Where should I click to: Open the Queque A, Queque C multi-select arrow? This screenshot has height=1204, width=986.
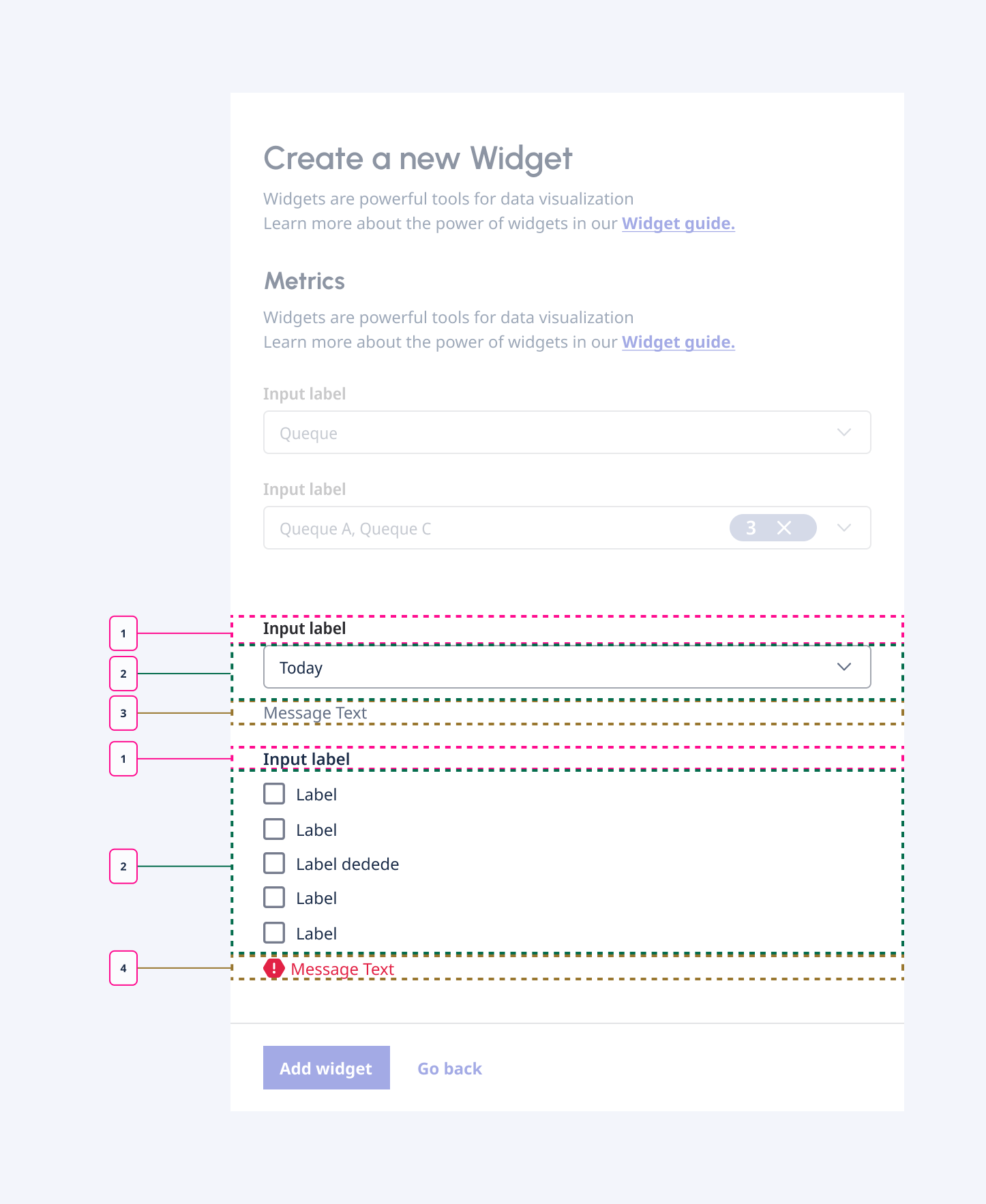[844, 528]
